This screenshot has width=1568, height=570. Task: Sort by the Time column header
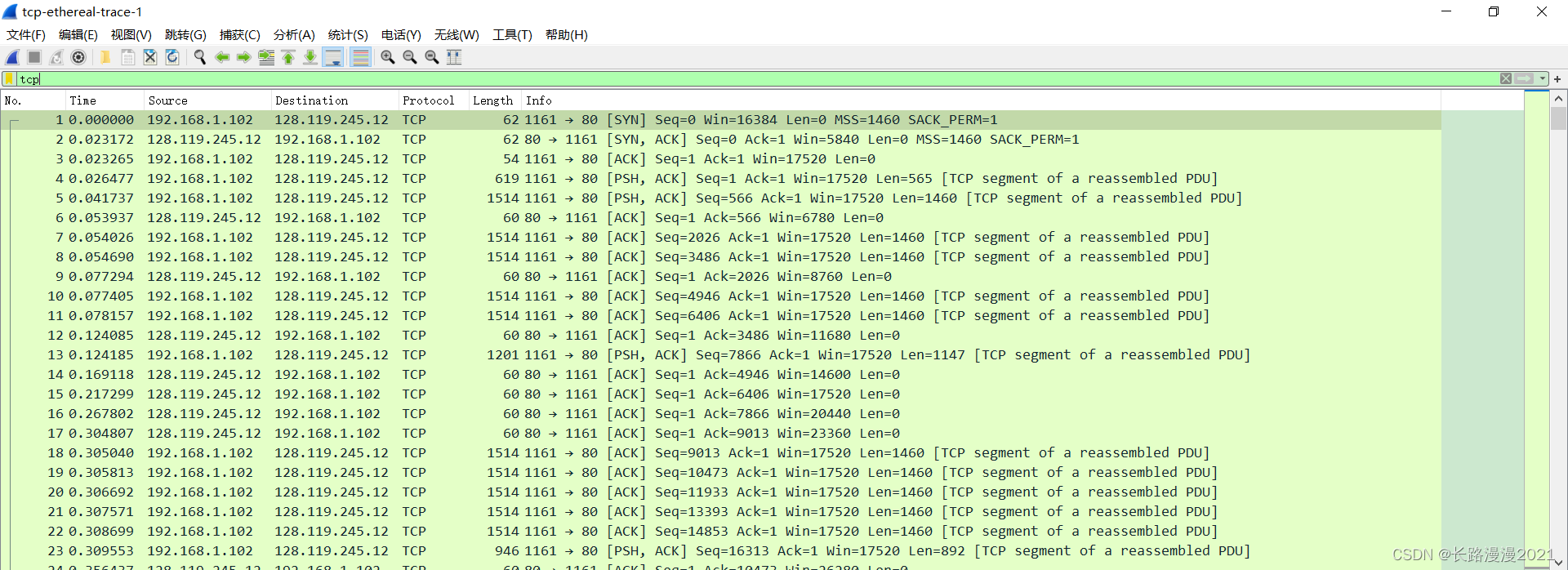(105, 100)
